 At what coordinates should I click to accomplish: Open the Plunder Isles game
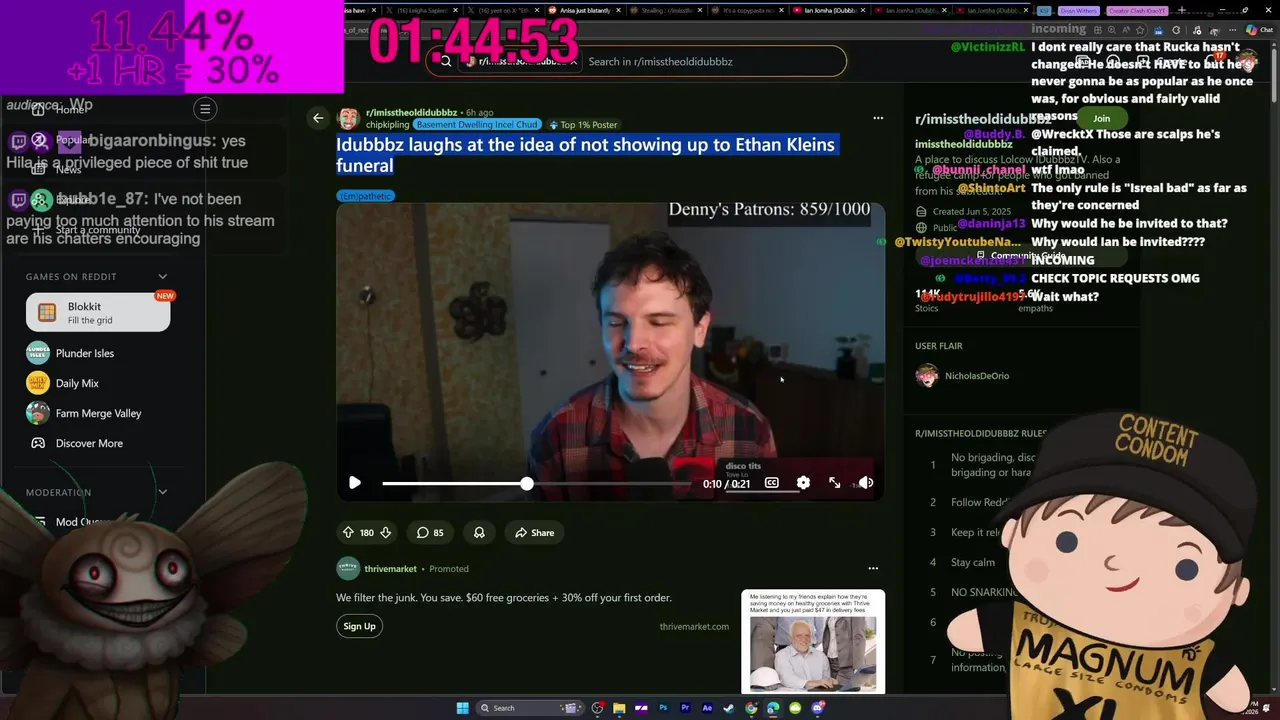[84, 353]
